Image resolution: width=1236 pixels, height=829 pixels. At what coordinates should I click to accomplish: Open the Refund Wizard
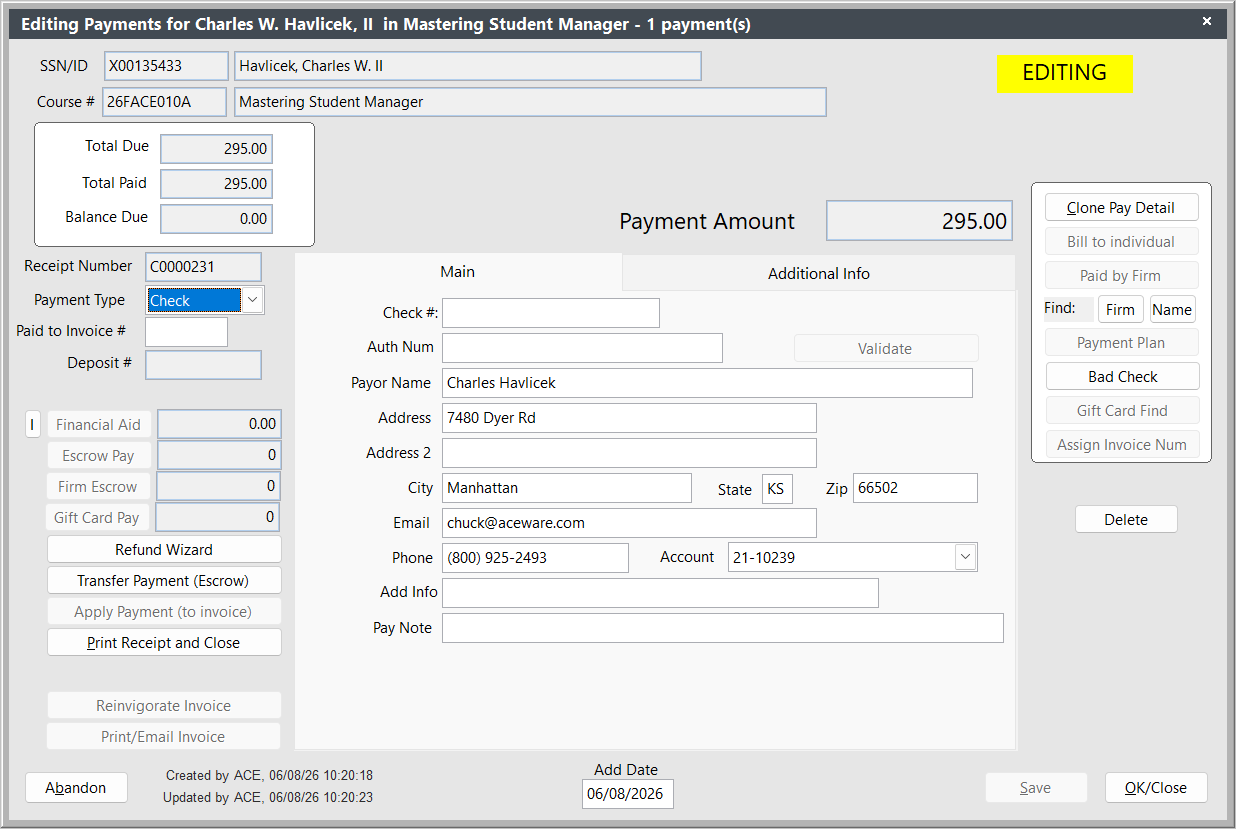(164, 550)
